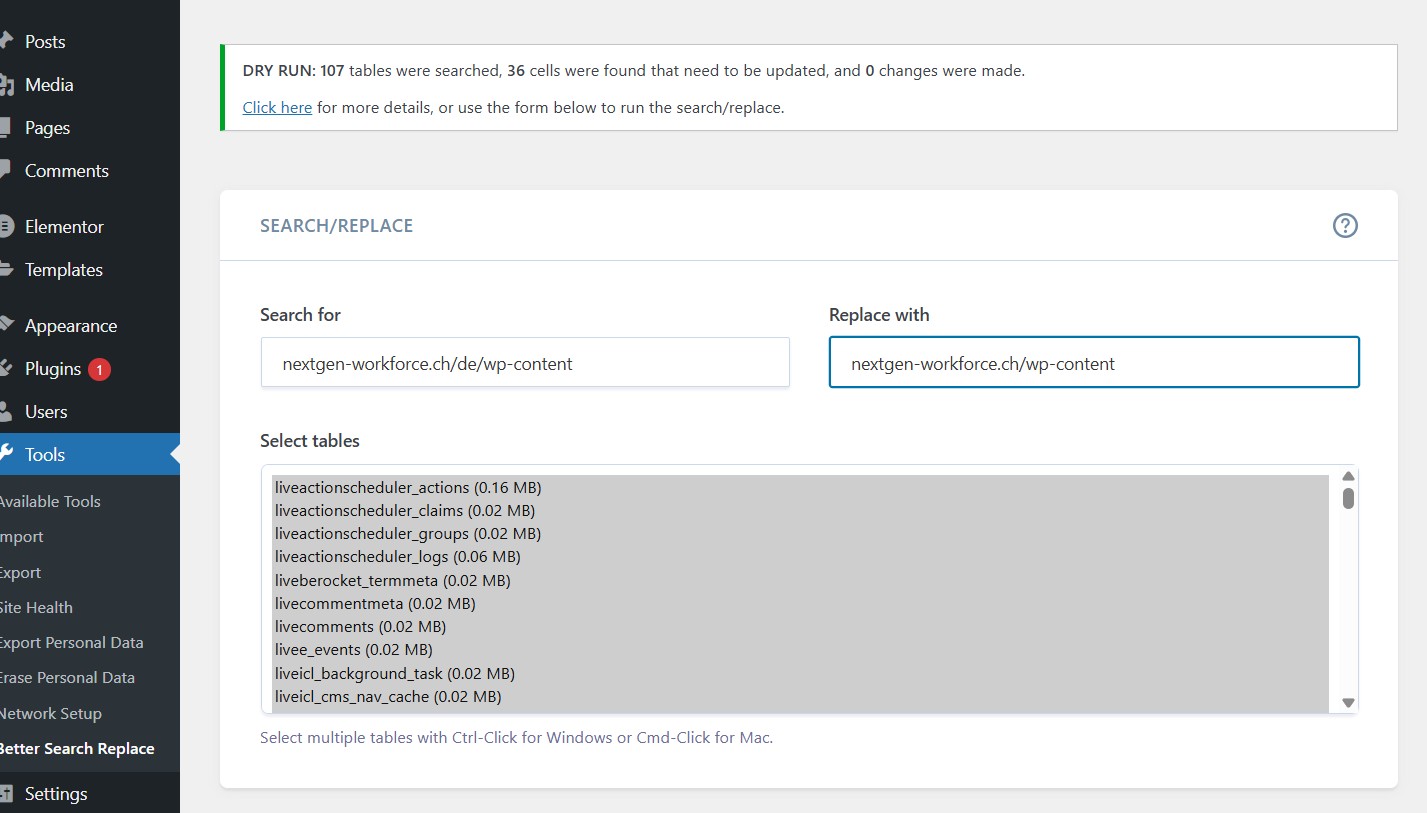Open the Site Health submenu item
Viewport: 1427px width, 813px height.
(x=36, y=608)
